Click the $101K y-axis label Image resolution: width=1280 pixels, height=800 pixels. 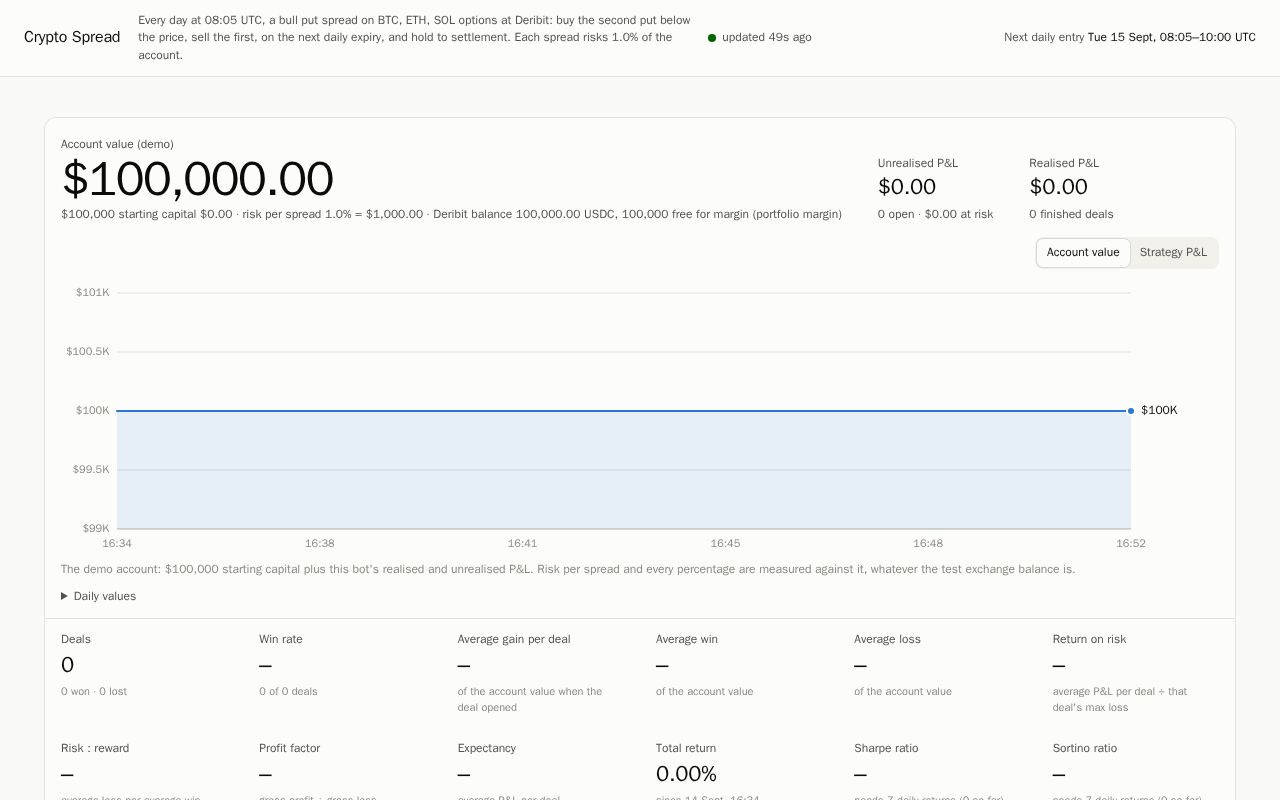[x=93, y=292]
